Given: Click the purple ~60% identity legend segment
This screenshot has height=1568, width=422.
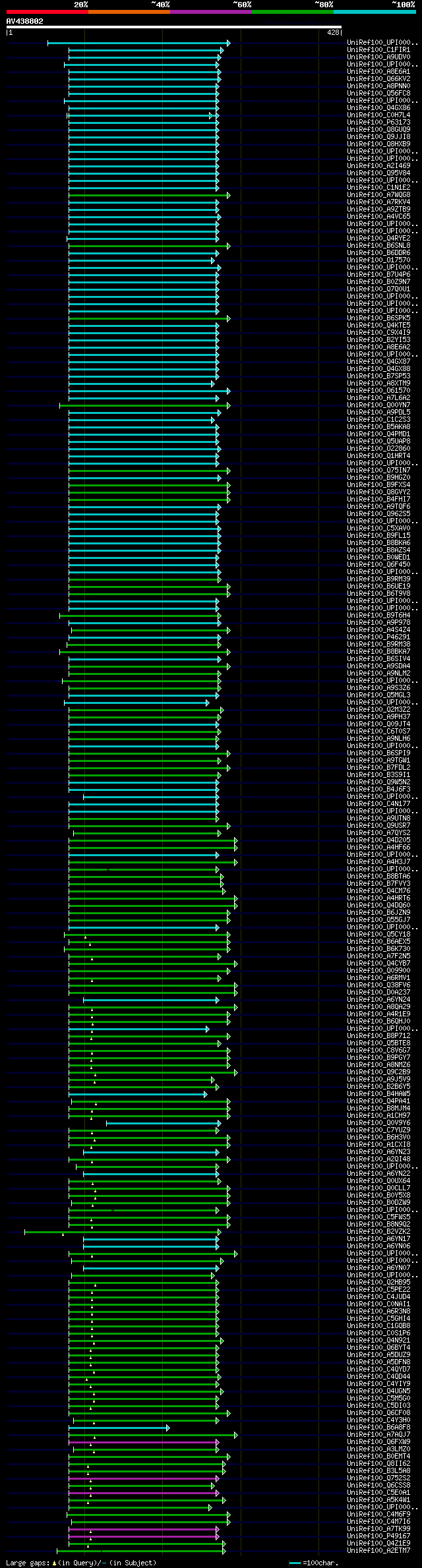Looking at the screenshot, I should [x=210, y=12].
